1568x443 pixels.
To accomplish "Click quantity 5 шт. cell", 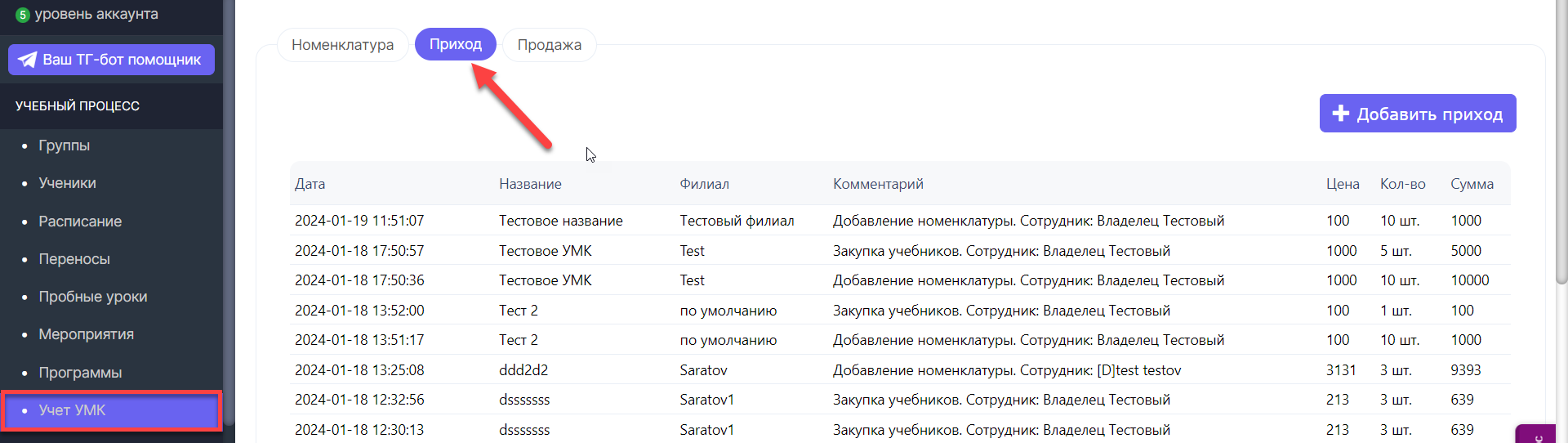I will (1396, 251).
